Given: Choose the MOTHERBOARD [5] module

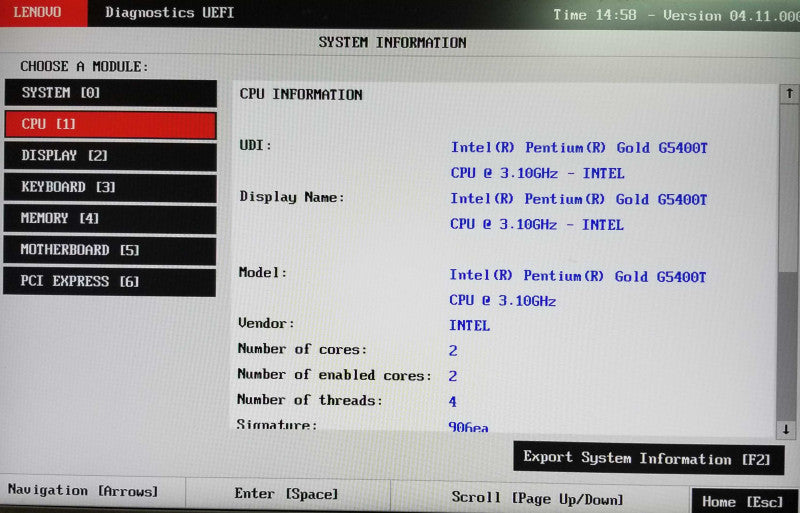Looking at the screenshot, I should [x=109, y=250].
